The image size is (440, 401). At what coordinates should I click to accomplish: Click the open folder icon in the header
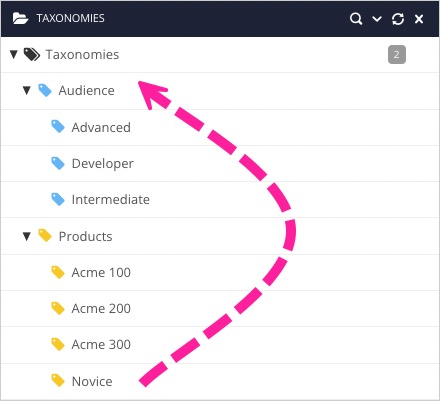[x=20, y=18]
